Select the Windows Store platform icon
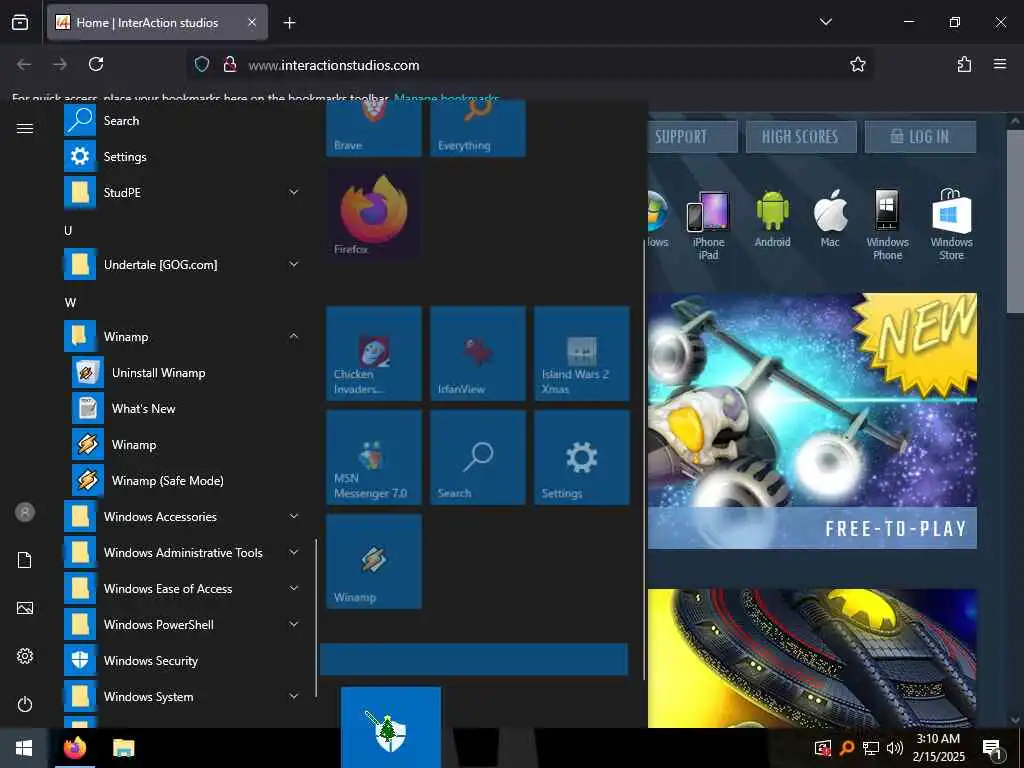 point(952,225)
